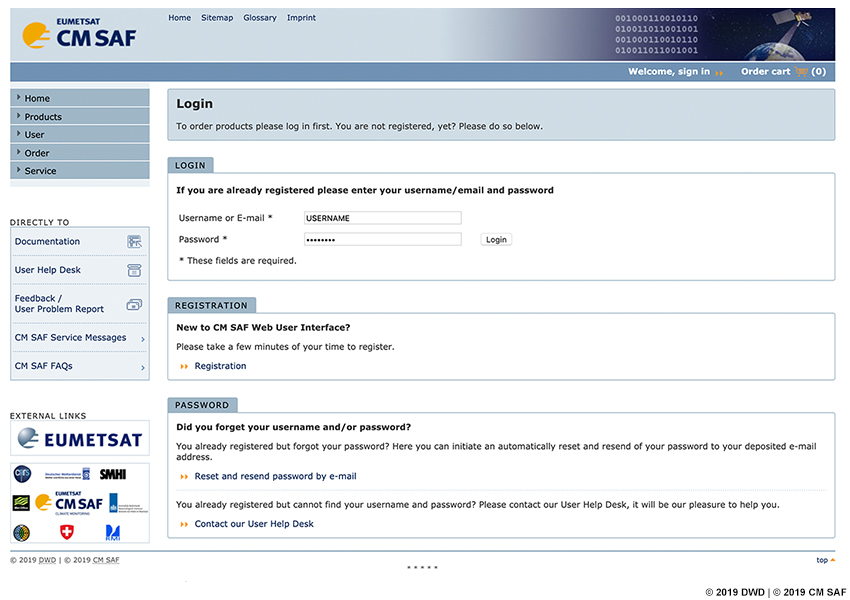Click the CM SAF logo in header

click(79, 34)
